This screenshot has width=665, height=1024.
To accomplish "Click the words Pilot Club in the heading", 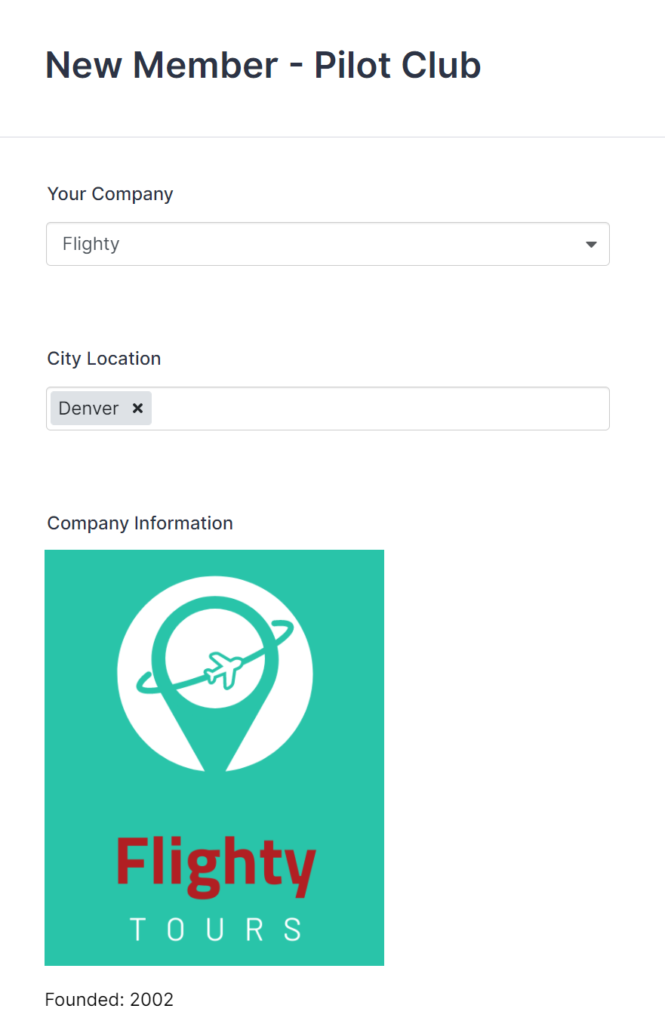I will click(x=397, y=66).
